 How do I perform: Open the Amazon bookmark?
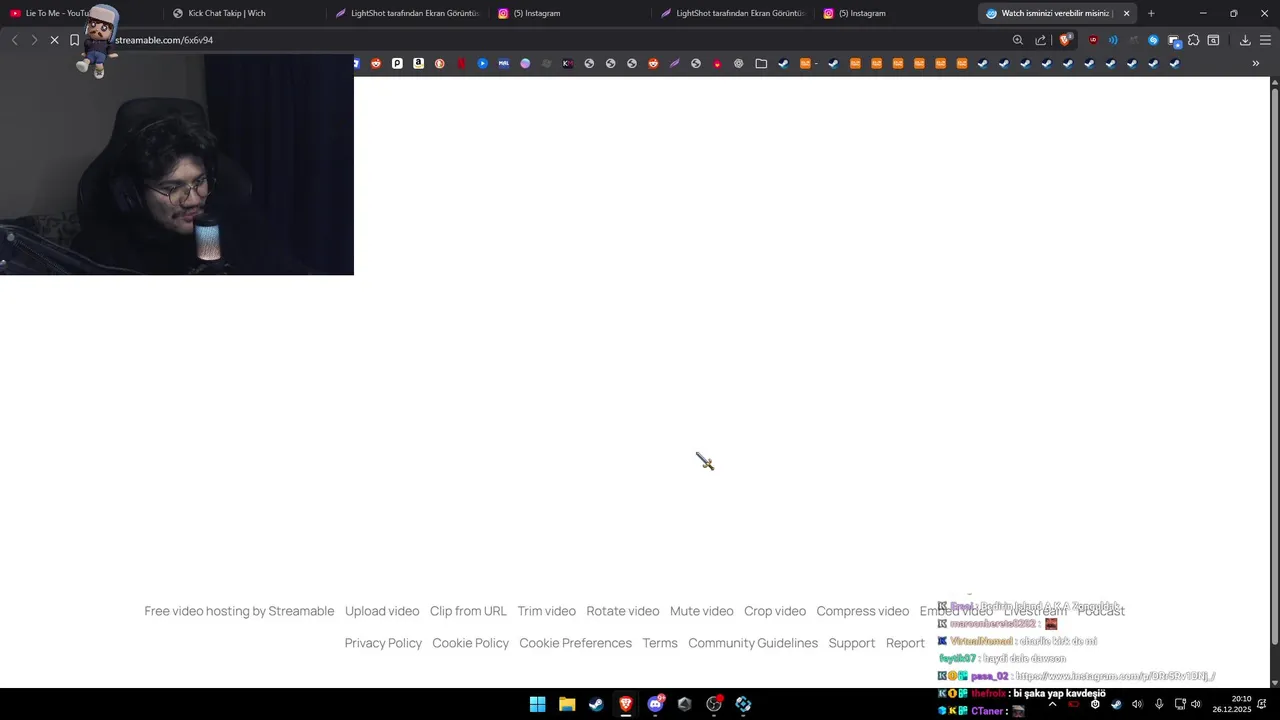(x=418, y=63)
